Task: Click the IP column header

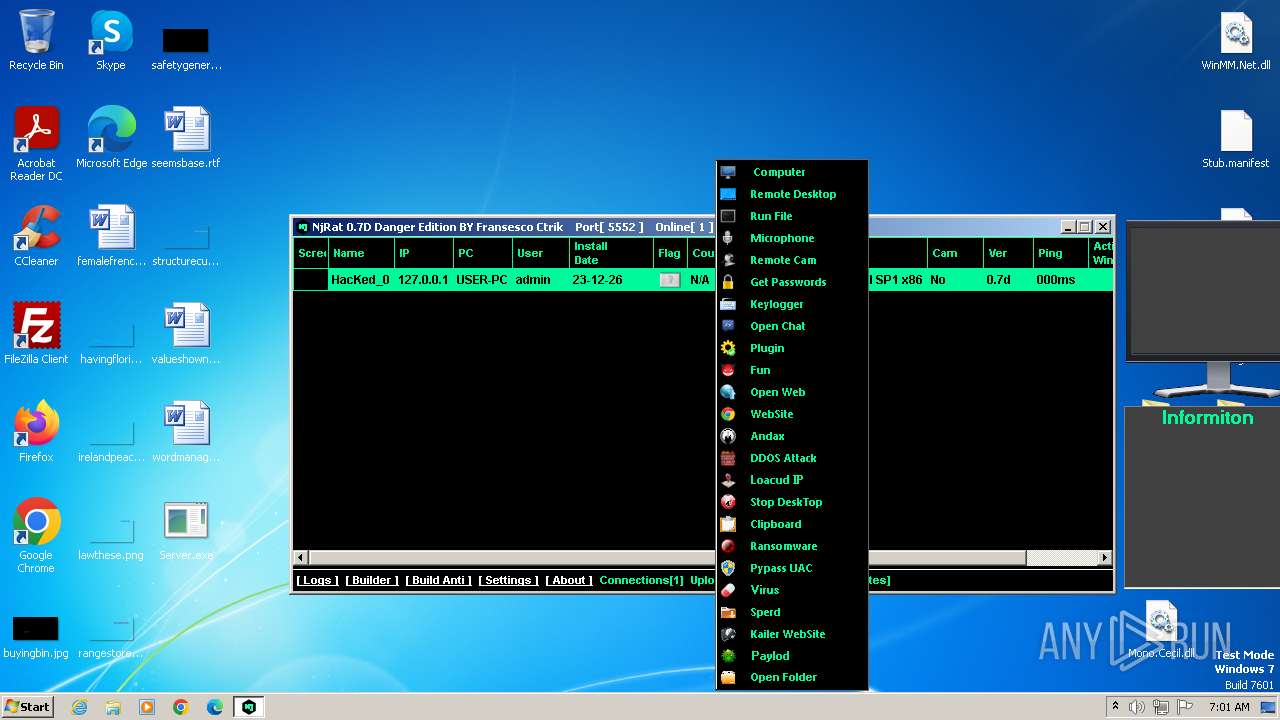Action: 423,253
